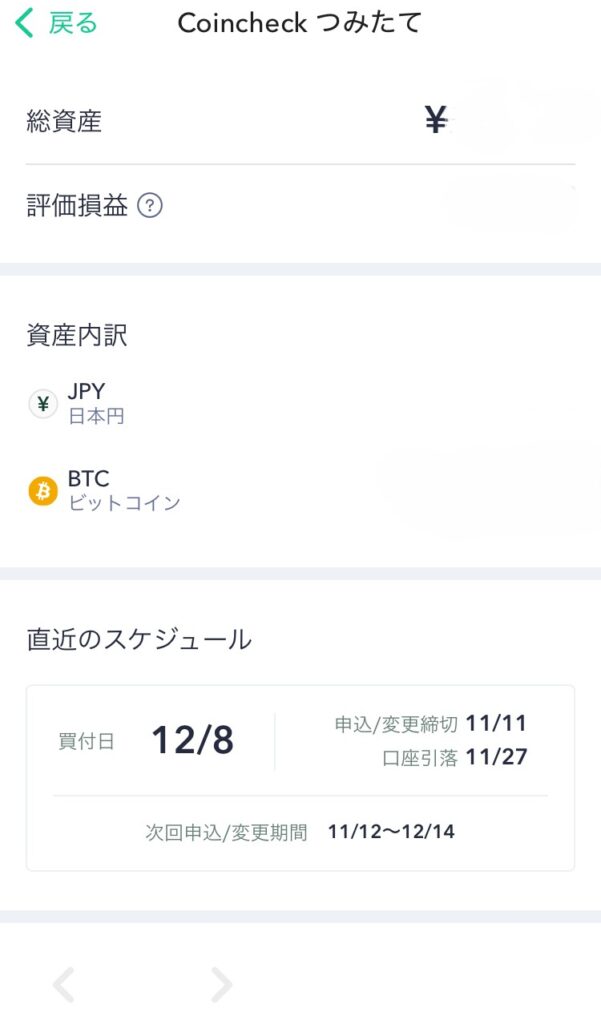The height and width of the screenshot is (1024, 601).
Task: Tap the 申込/変更締切 11/11 deadline
Action: click(430, 724)
